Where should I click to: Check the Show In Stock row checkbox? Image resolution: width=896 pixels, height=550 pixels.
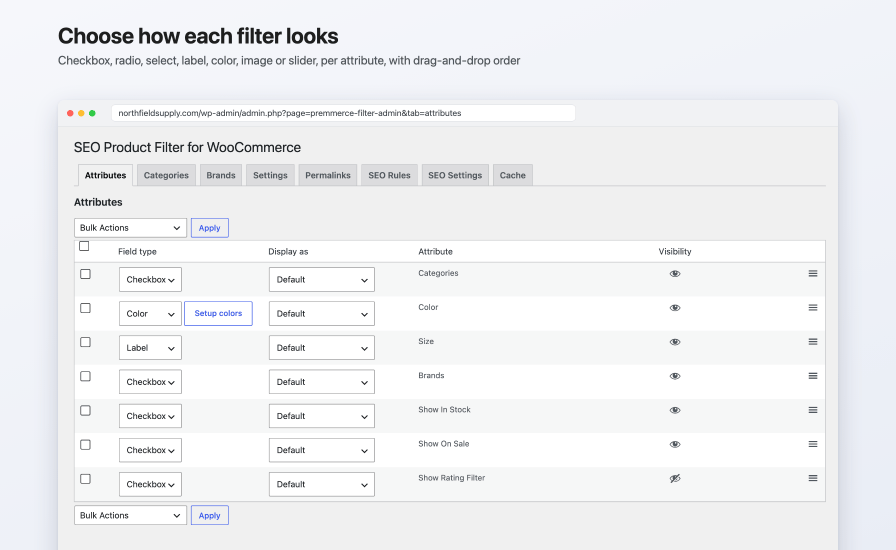(x=85, y=410)
